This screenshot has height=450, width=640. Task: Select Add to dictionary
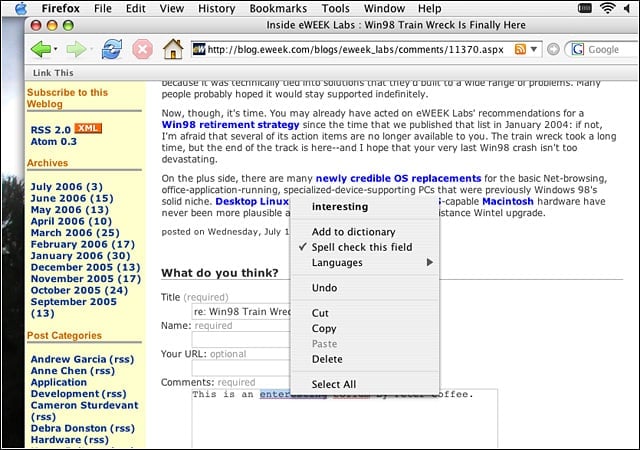[x=365, y=232]
